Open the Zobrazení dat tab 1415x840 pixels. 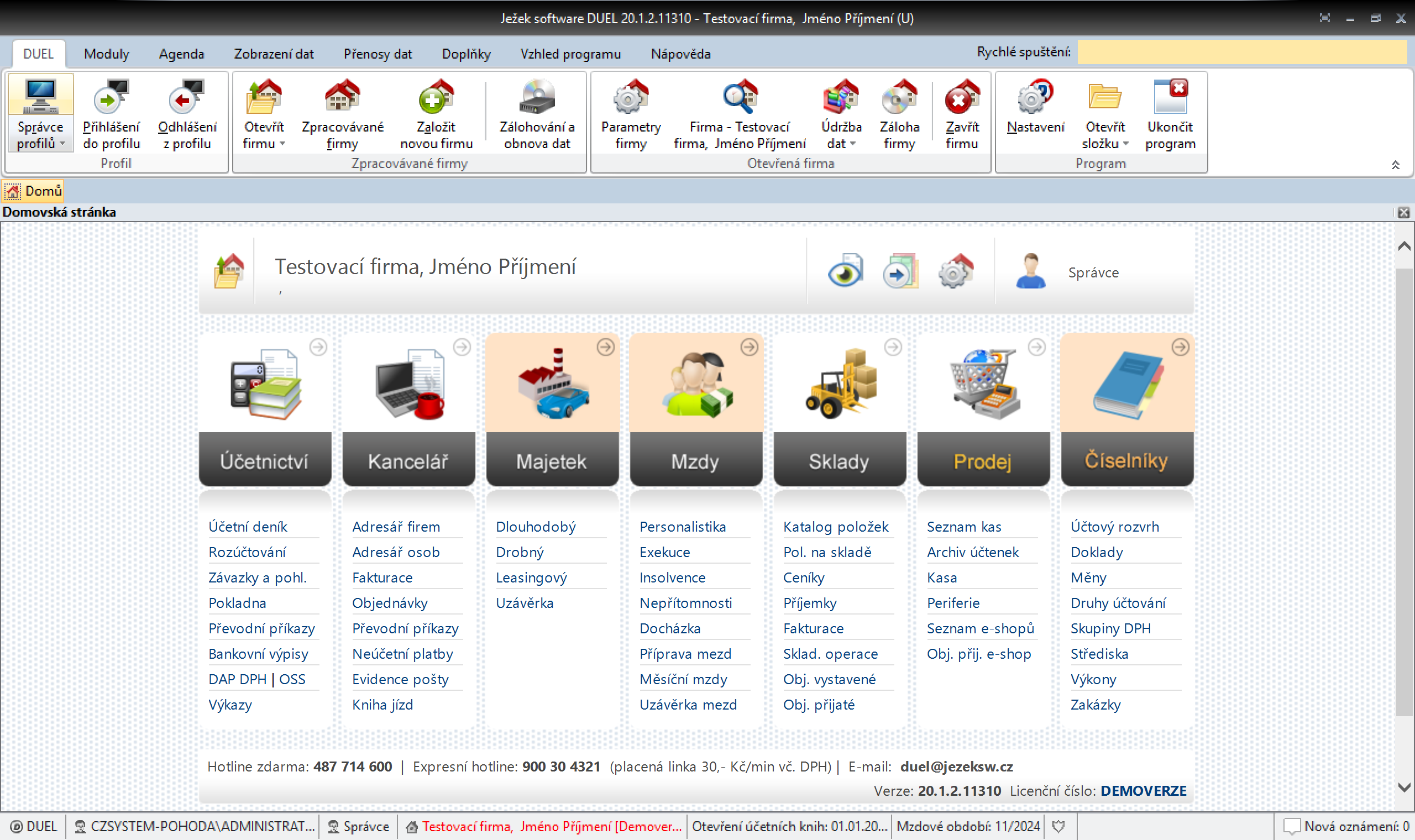274,54
